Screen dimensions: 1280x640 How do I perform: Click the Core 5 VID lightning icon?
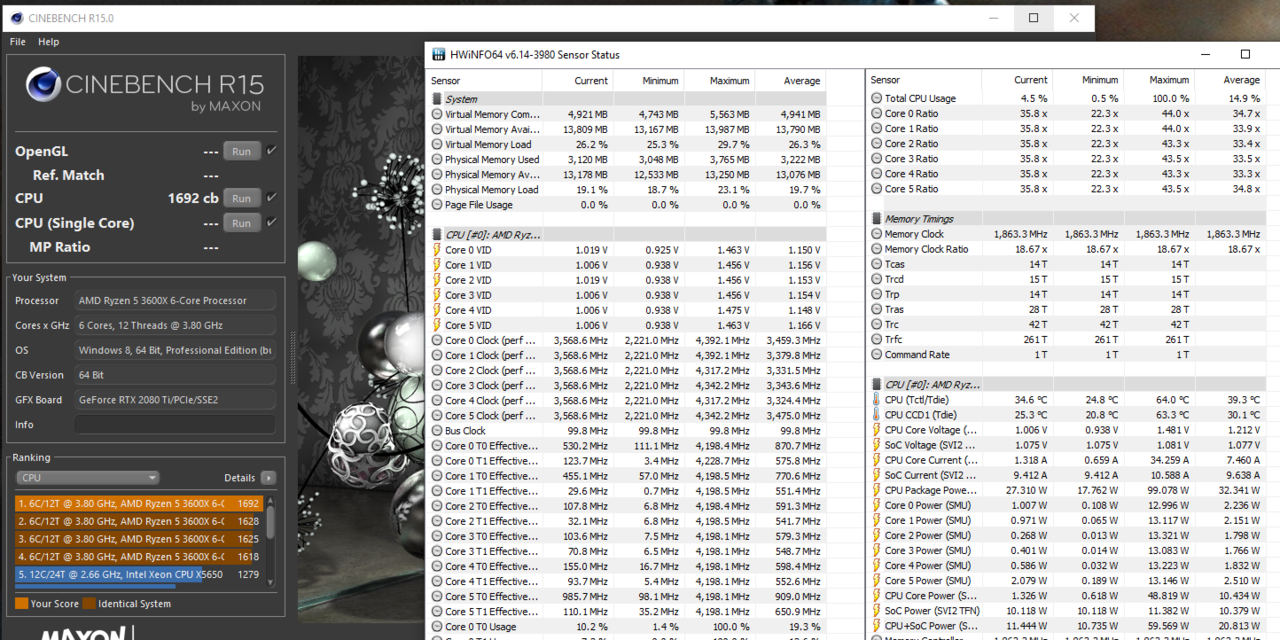436,325
